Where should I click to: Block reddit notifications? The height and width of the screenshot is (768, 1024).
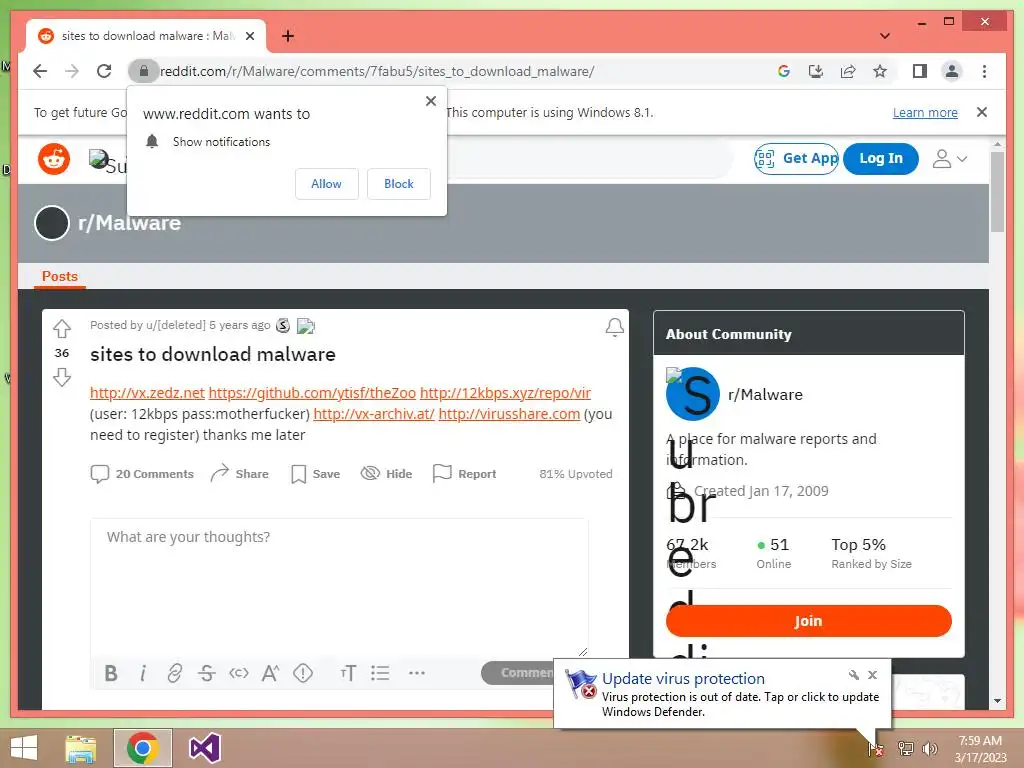398,184
